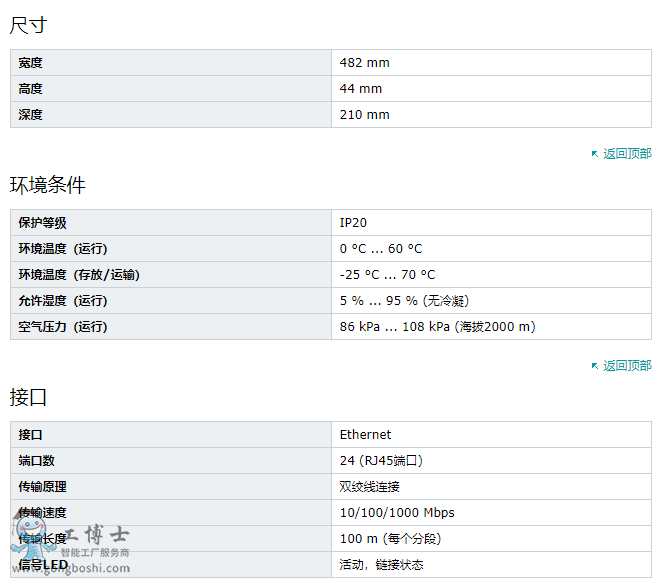The width and height of the screenshot is (666, 588).
Task: Click the -25 °C ... 70 °C storage temperature value
Action: [387, 275]
